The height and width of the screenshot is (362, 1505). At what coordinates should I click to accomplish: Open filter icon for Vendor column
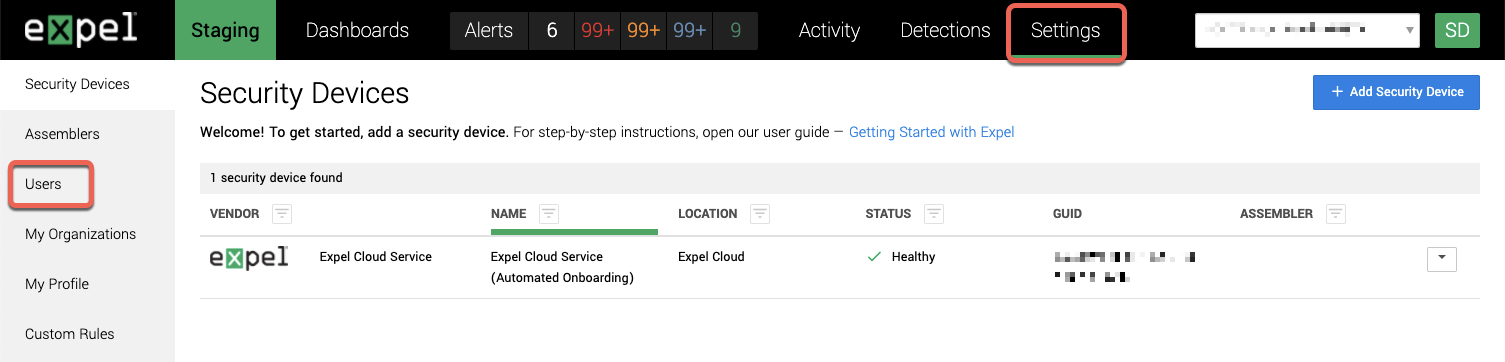(282, 214)
